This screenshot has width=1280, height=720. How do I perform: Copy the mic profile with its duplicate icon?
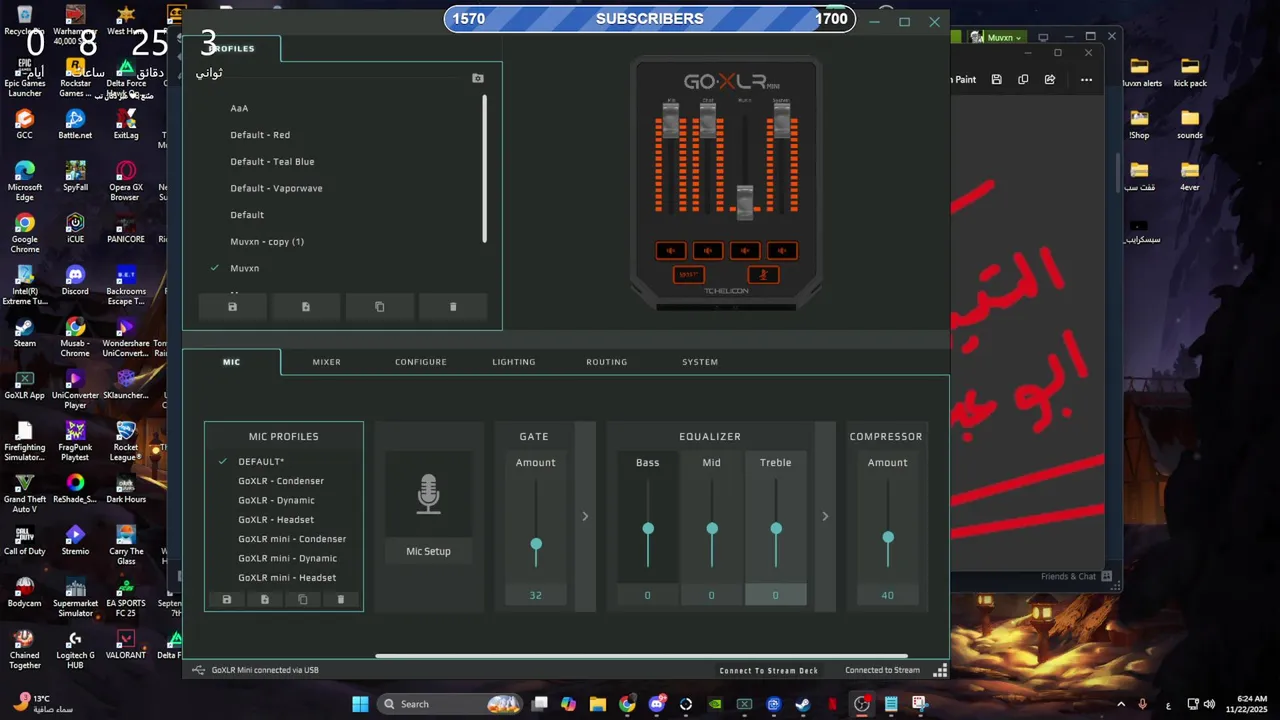[x=303, y=599]
